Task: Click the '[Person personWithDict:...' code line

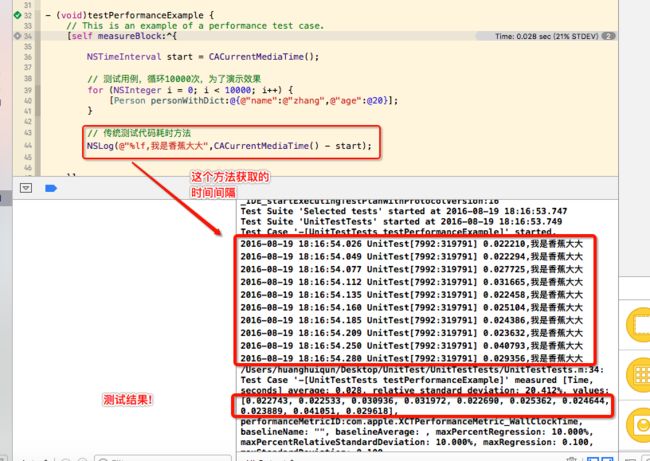Action: coord(253,101)
